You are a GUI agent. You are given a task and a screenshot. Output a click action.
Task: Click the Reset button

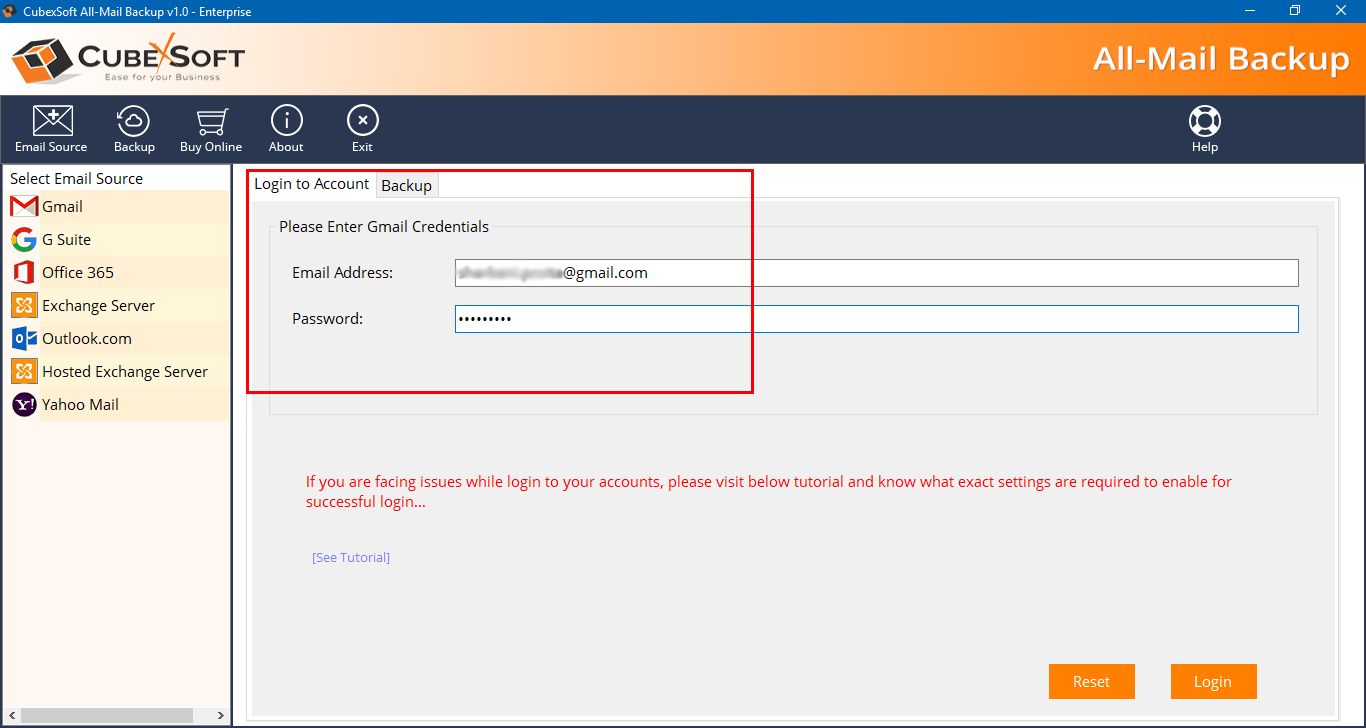pyautogui.click(x=1091, y=682)
